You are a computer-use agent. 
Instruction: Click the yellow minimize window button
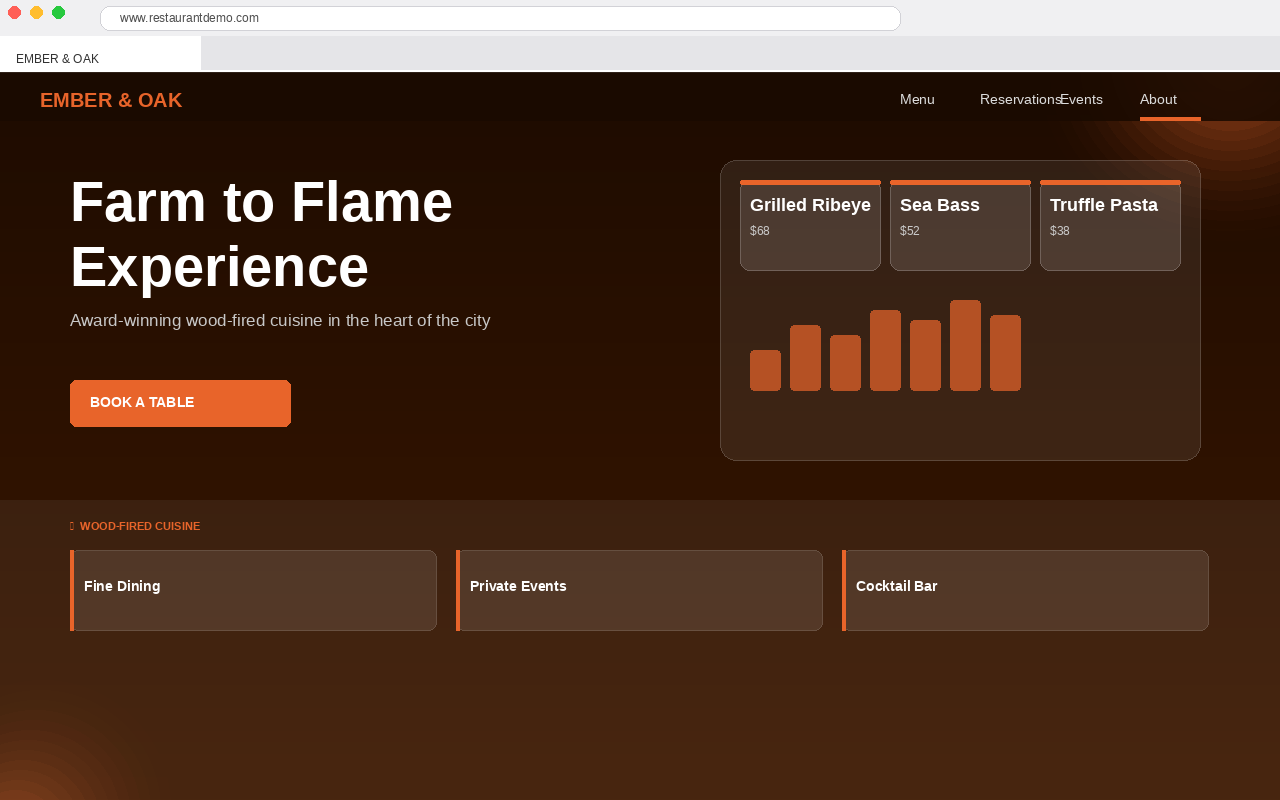coord(36,12)
